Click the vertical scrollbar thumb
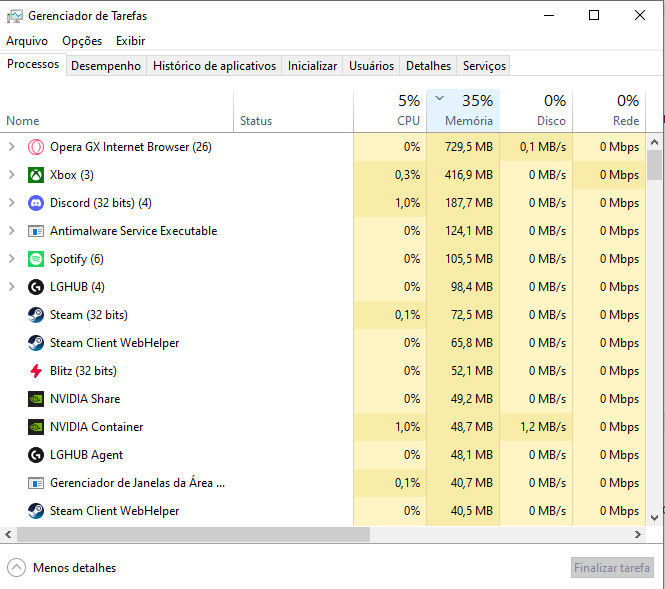The image size is (665, 589). 654,165
